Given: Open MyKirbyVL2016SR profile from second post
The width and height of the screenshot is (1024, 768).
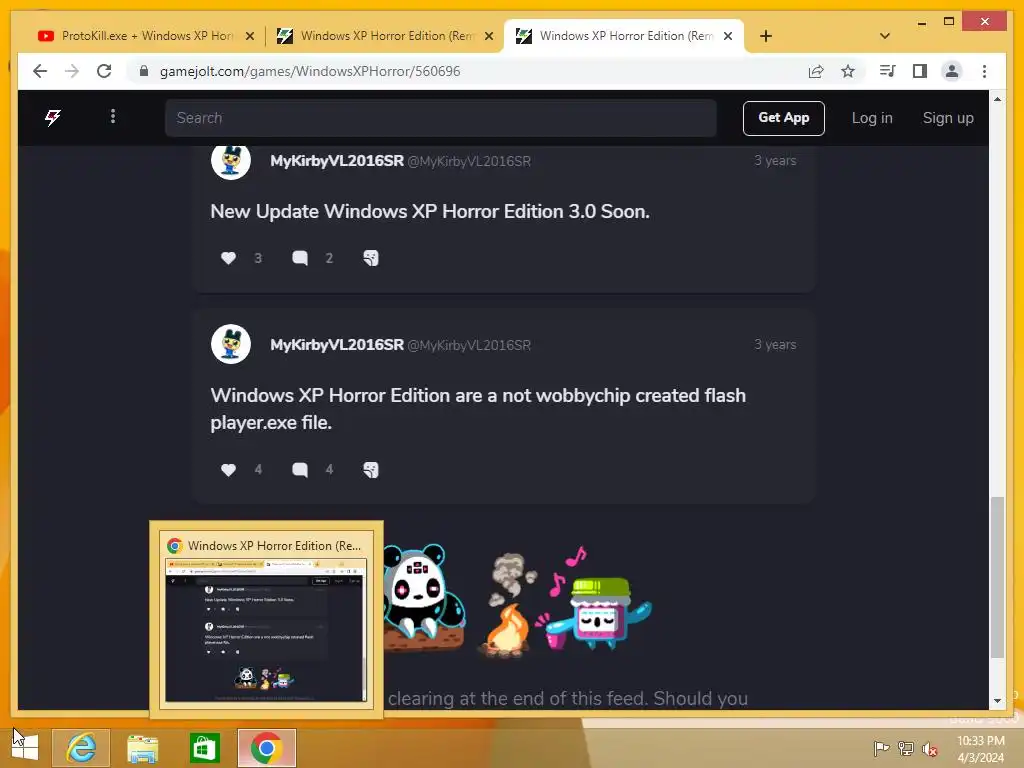Looking at the screenshot, I should coord(337,345).
